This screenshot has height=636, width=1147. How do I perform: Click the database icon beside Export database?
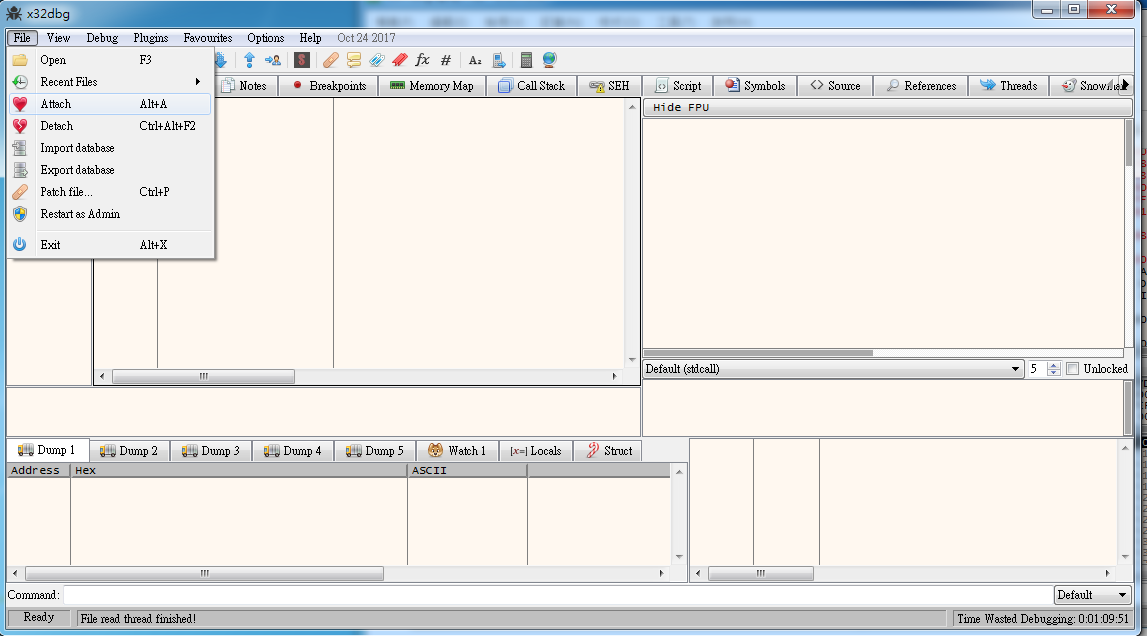point(20,170)
